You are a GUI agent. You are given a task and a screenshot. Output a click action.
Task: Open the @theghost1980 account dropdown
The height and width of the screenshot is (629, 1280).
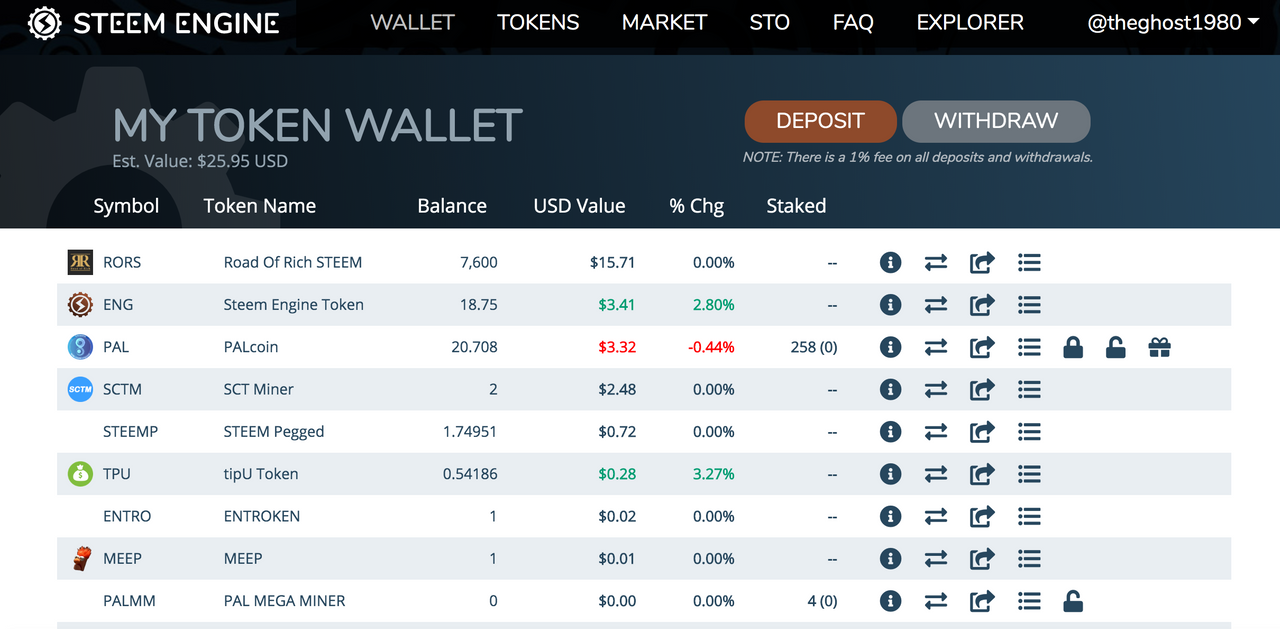point(1173,22)
